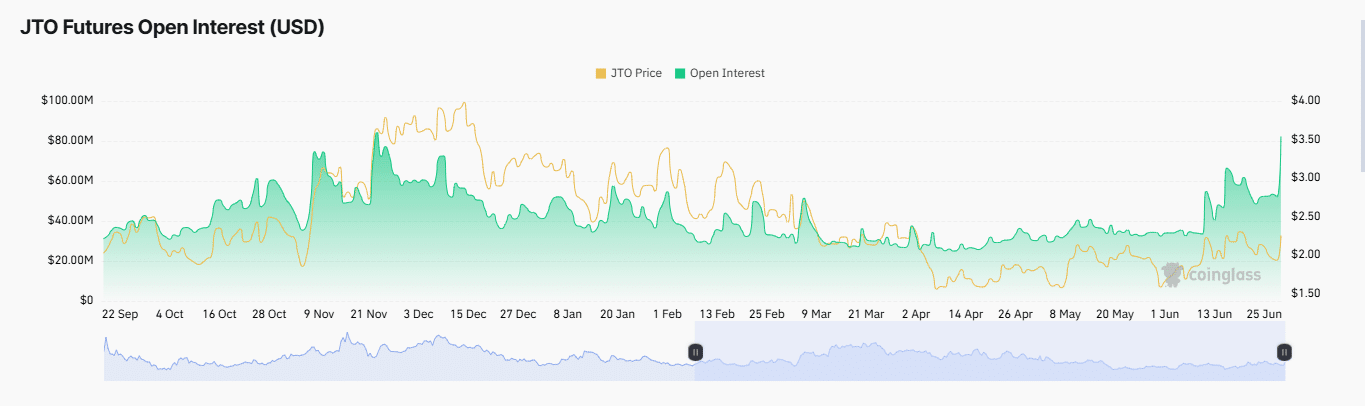This screenshot has height=406, width=1365.
Task: Click the 25 Jun date label
Action: pyautogui.click(x=1265, y=314)
